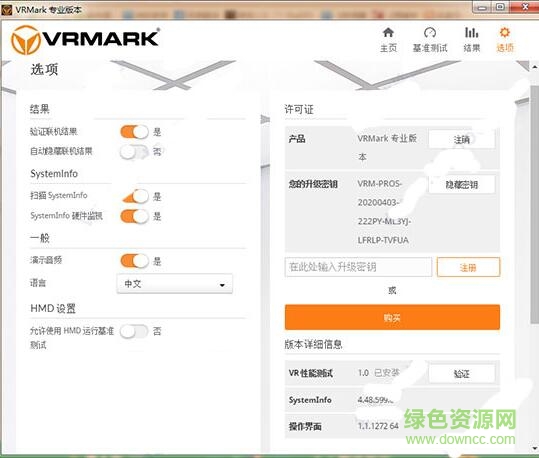Screen dimensions: 539x458
Task: Toggle 扫描 SystemInfo switch
Action: pyautogui.click(x=135, y=196)
